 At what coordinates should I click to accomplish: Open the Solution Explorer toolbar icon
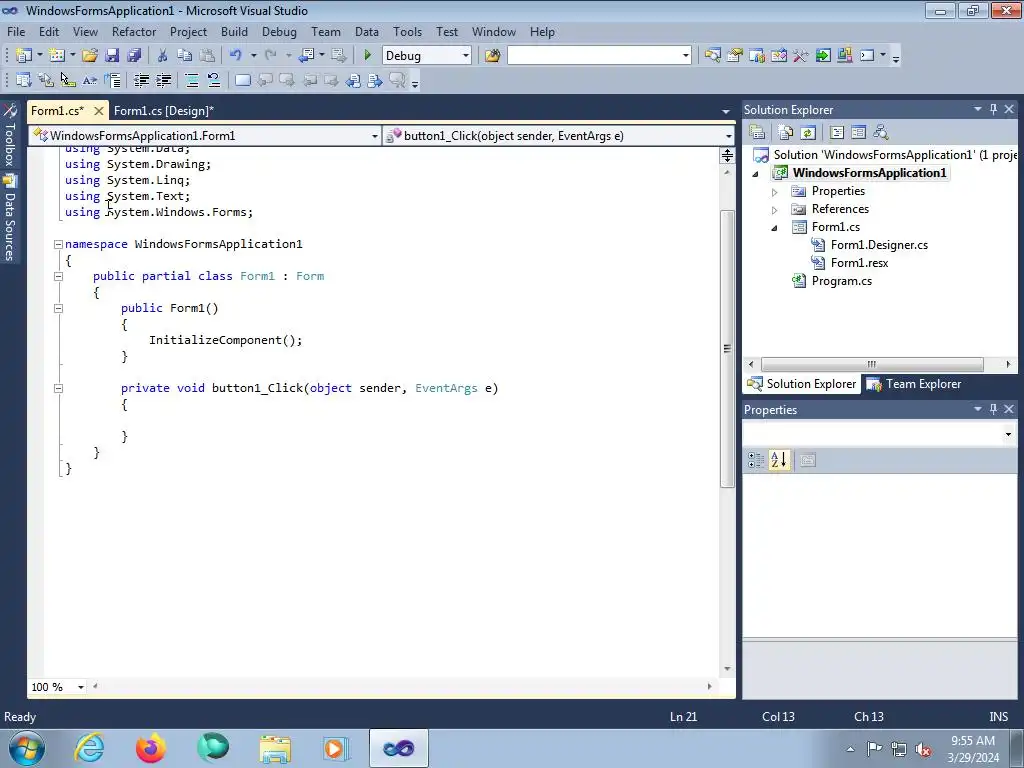712,56
